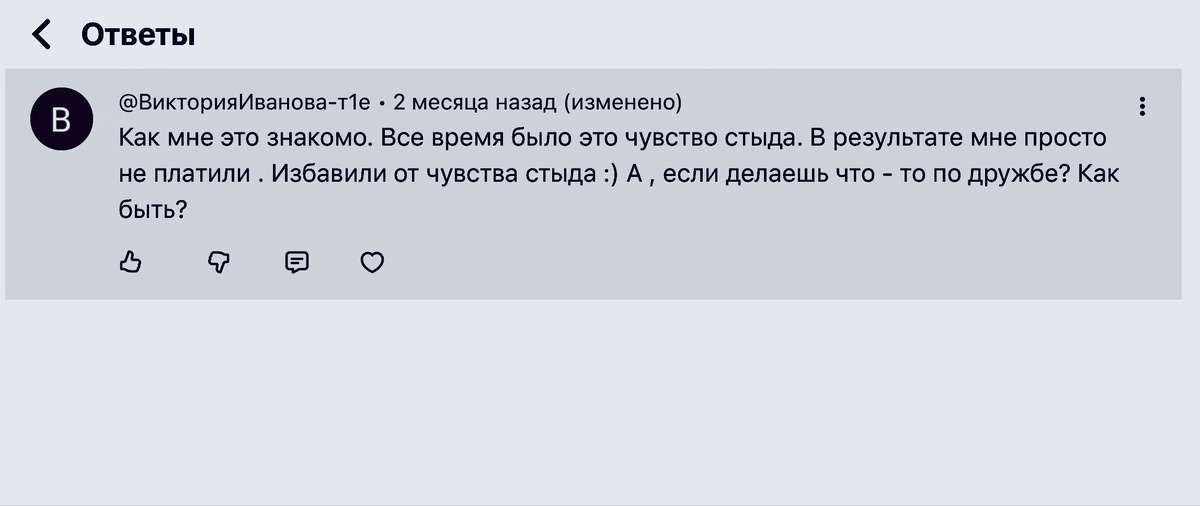Open the round "В" profile avatar

pos(60,120)
